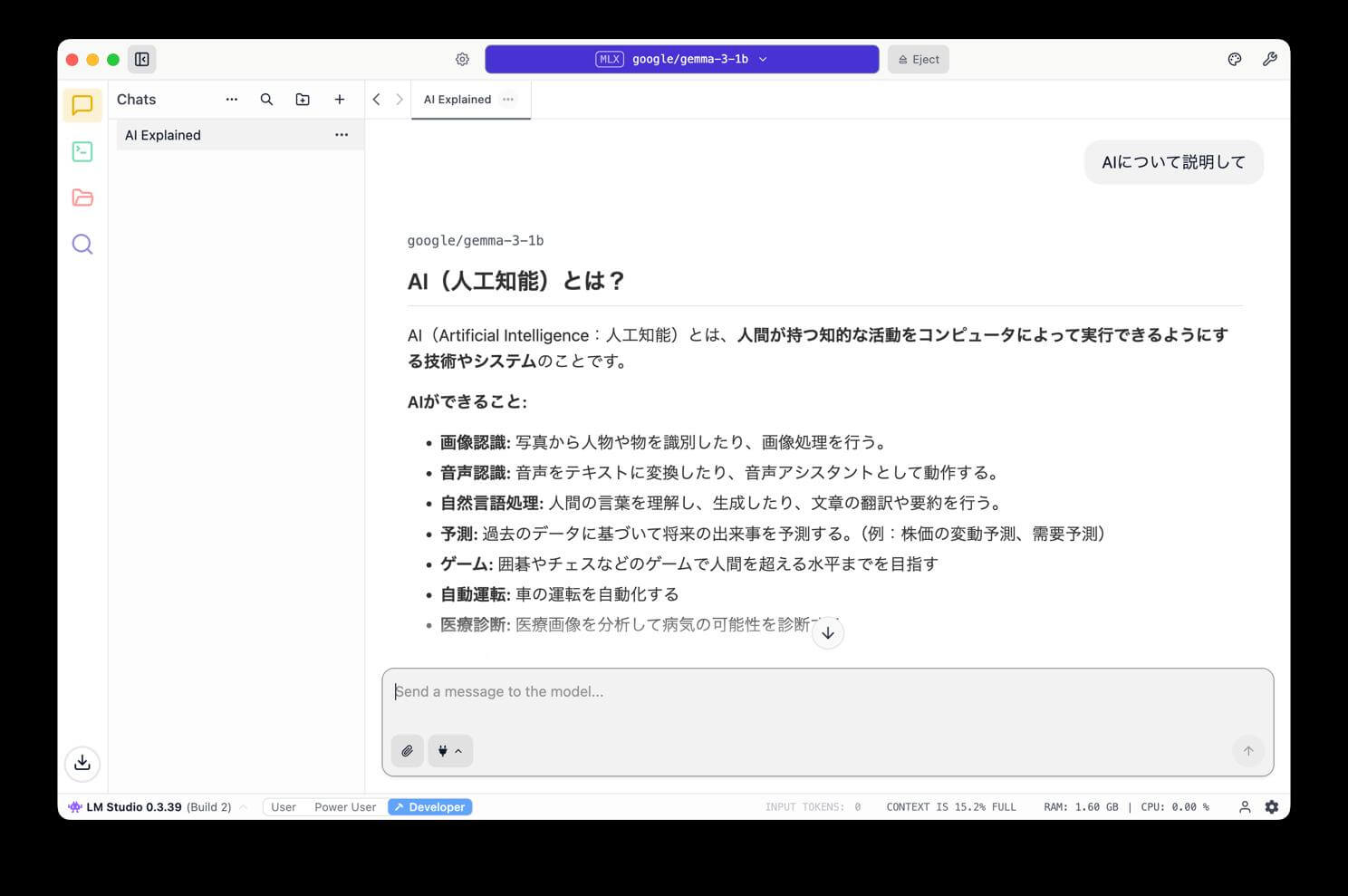Switch to User mode
The width and height of the screenshot is (1348, 896).
(x=283, y=807)
